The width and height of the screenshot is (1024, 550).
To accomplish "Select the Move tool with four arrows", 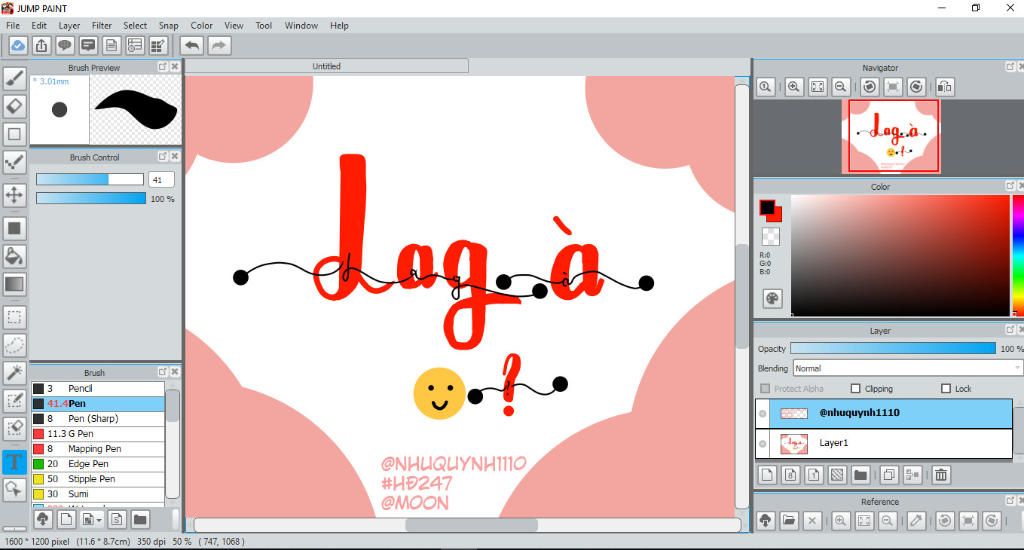I will coord(14,195).
